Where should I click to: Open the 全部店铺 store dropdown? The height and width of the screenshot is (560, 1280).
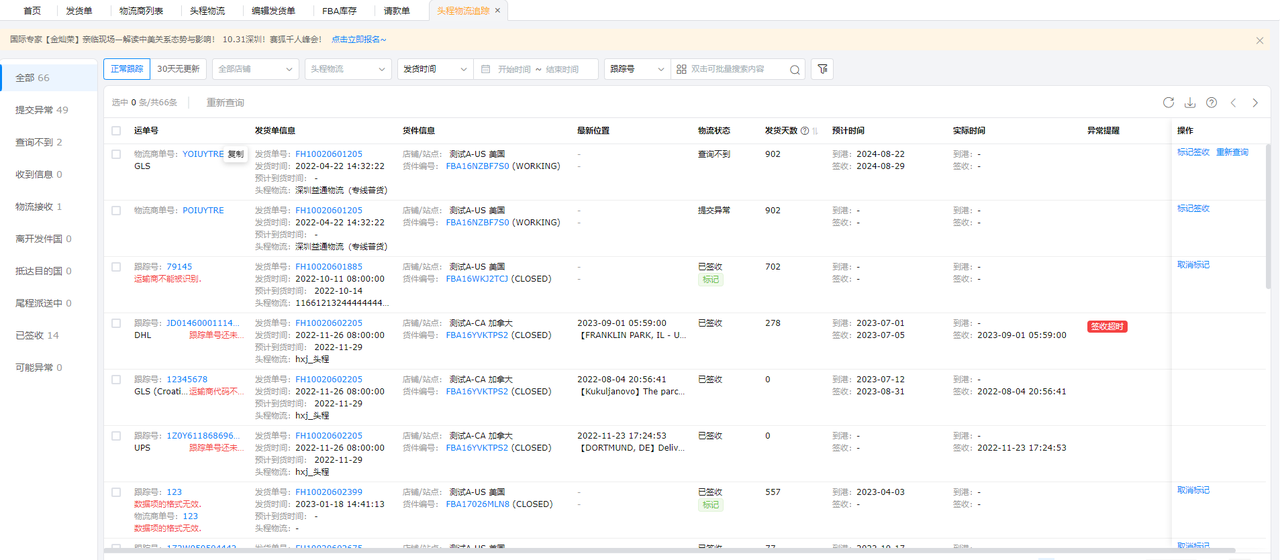pyautogui.click(x=254, y=69)
